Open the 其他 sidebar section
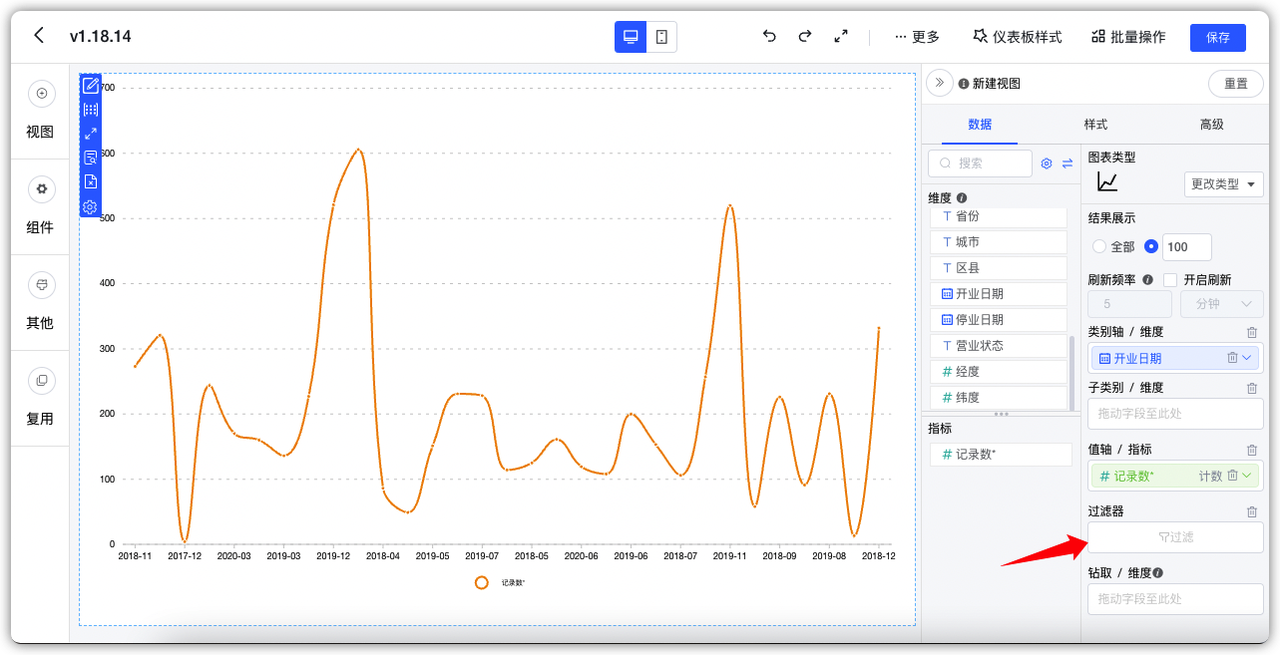 pos(40,303)
